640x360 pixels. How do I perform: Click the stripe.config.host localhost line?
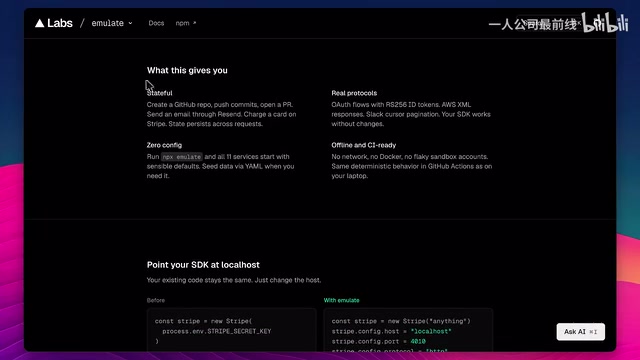[x=391, y=331]
